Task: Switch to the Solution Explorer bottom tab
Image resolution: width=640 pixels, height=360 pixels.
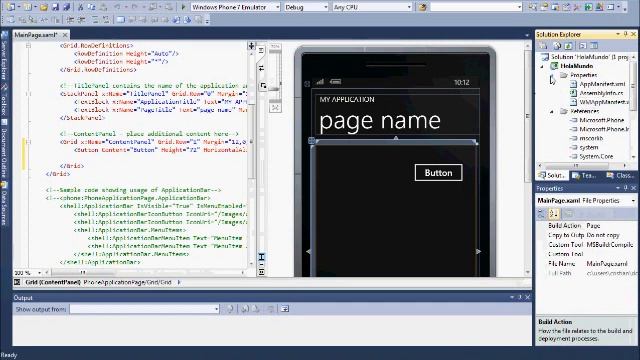Action: click(x=552, y=176)
